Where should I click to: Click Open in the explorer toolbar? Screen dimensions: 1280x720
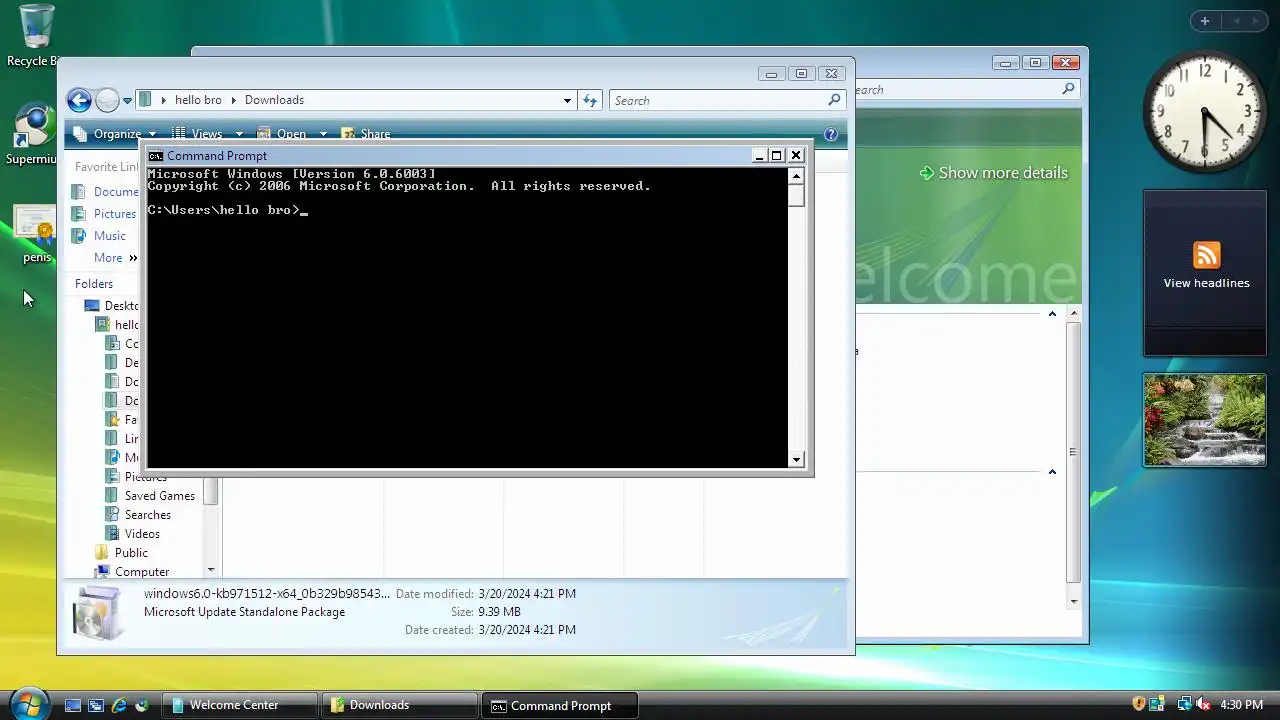click(x=282, y=134)
